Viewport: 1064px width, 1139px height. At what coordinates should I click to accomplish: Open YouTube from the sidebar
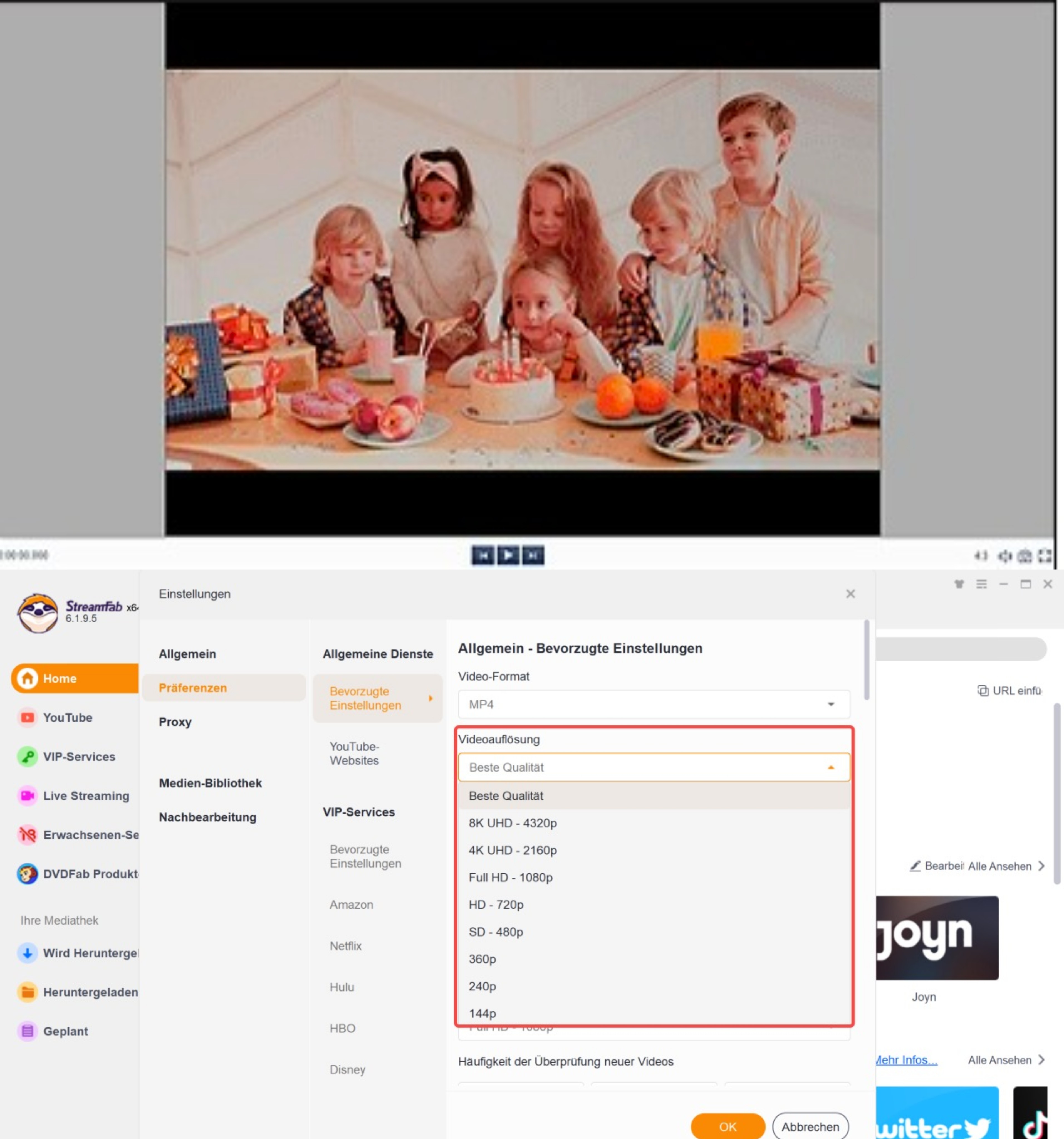68,717
